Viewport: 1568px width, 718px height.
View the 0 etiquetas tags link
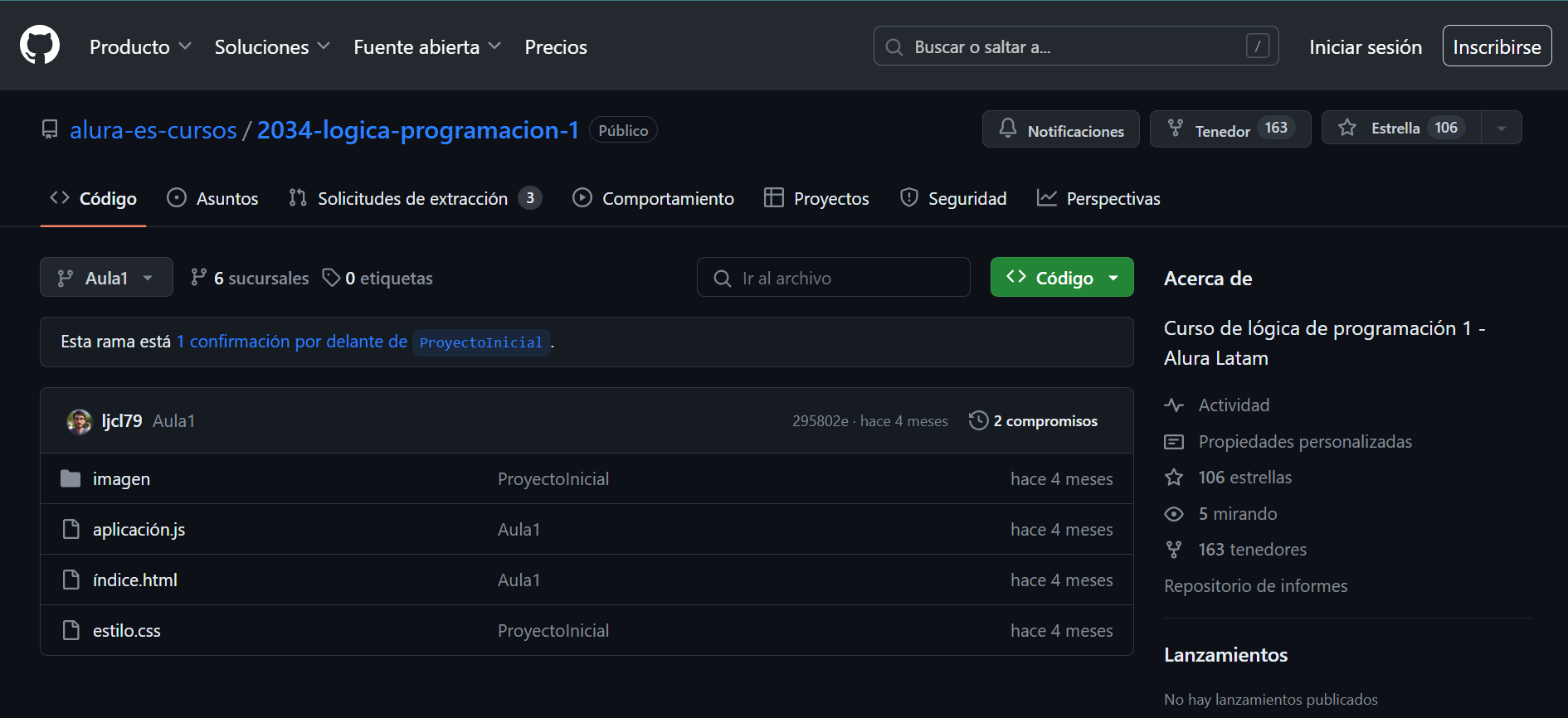377,278
